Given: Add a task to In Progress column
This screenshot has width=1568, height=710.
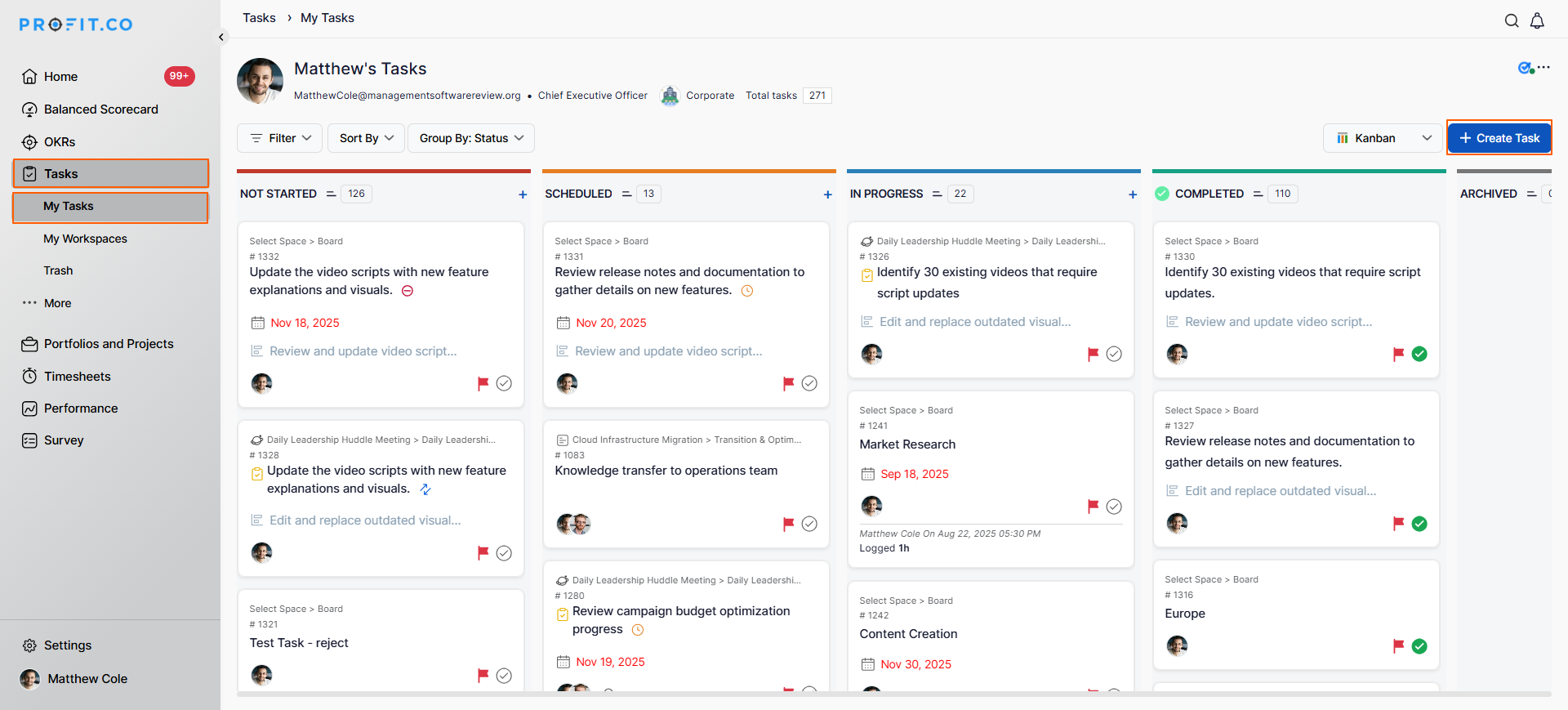Looking at the screenshot, I should [x=1133, y=194].
